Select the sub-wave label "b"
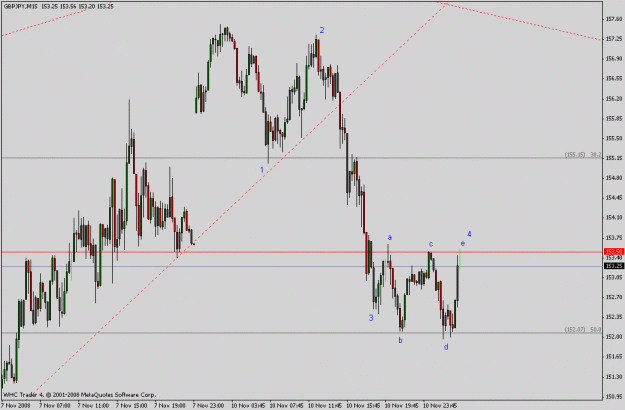This screenshot has height=410, width=625. (400, 340)
